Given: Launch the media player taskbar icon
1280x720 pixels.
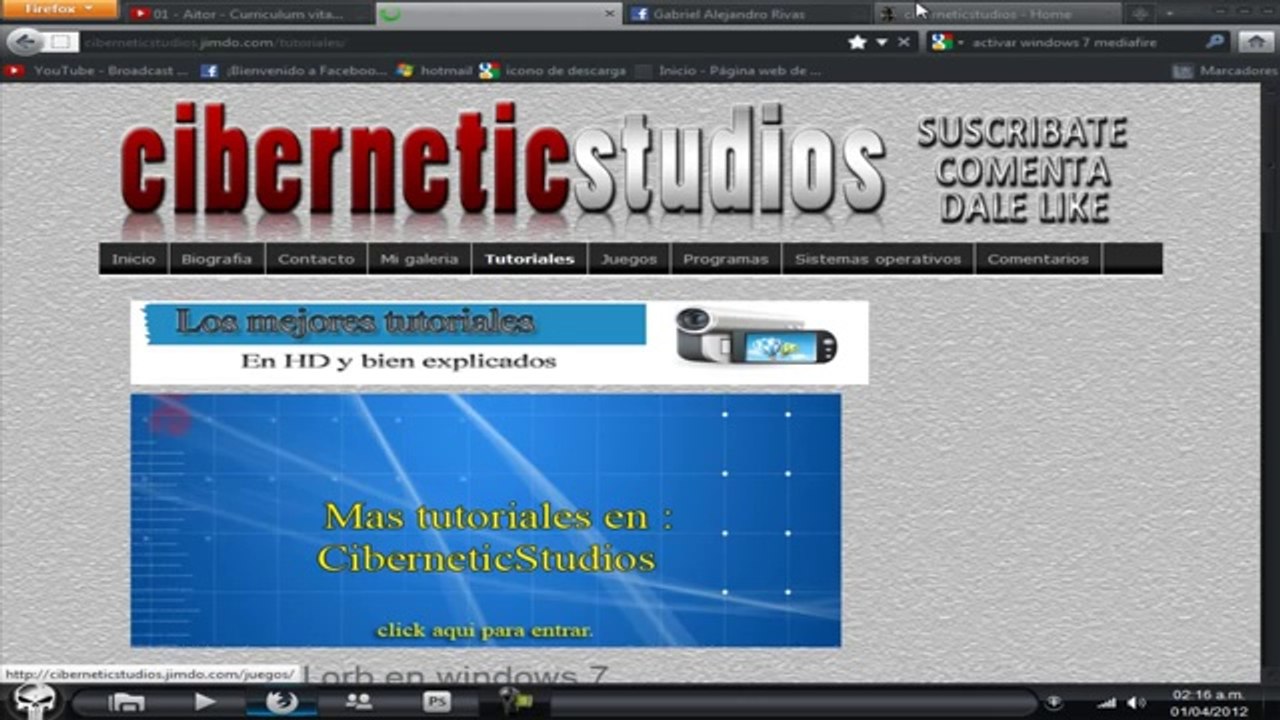Looking at the screenshot, I should pos(205,702).
